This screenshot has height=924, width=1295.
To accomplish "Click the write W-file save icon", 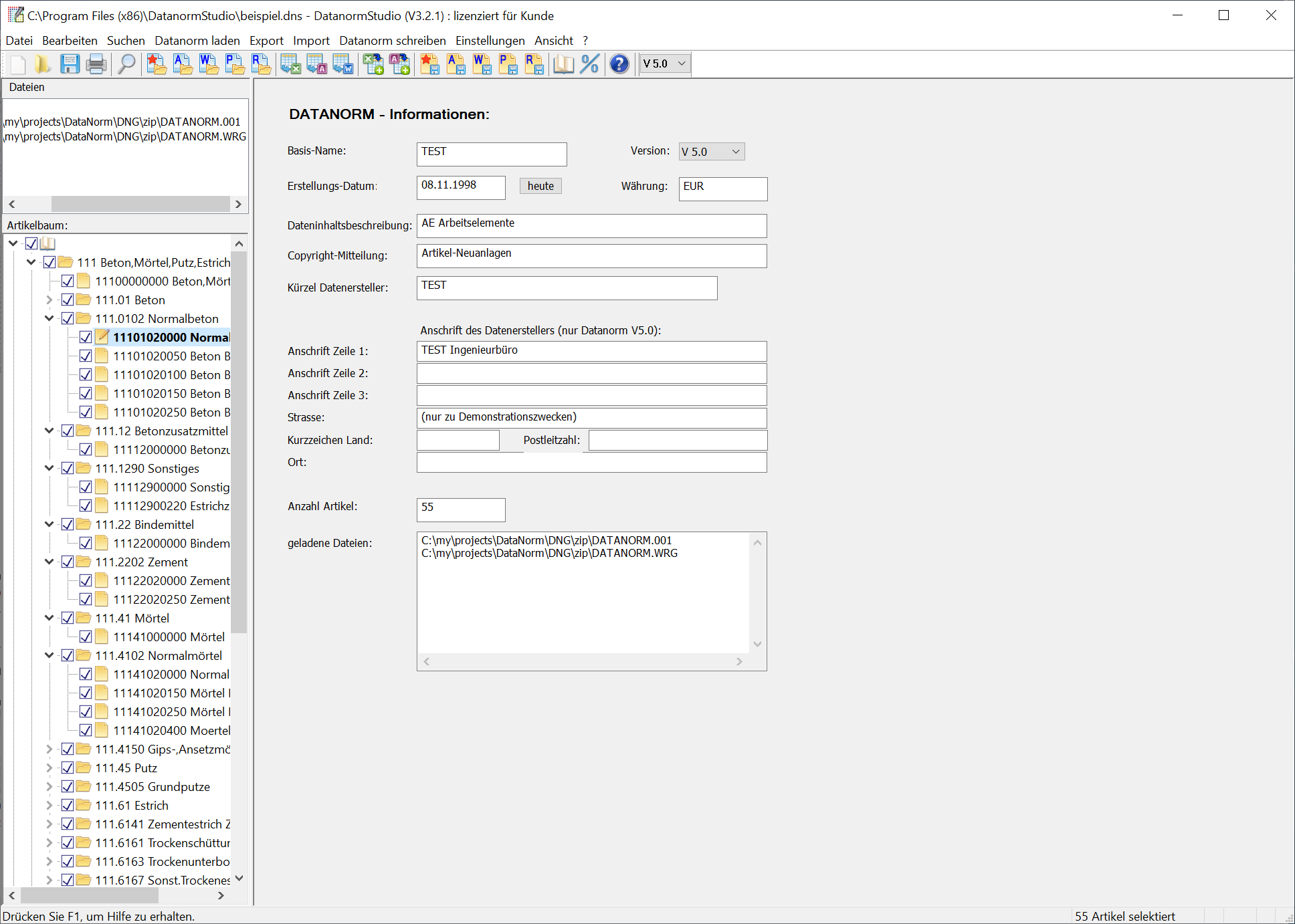I will point(482,64).
